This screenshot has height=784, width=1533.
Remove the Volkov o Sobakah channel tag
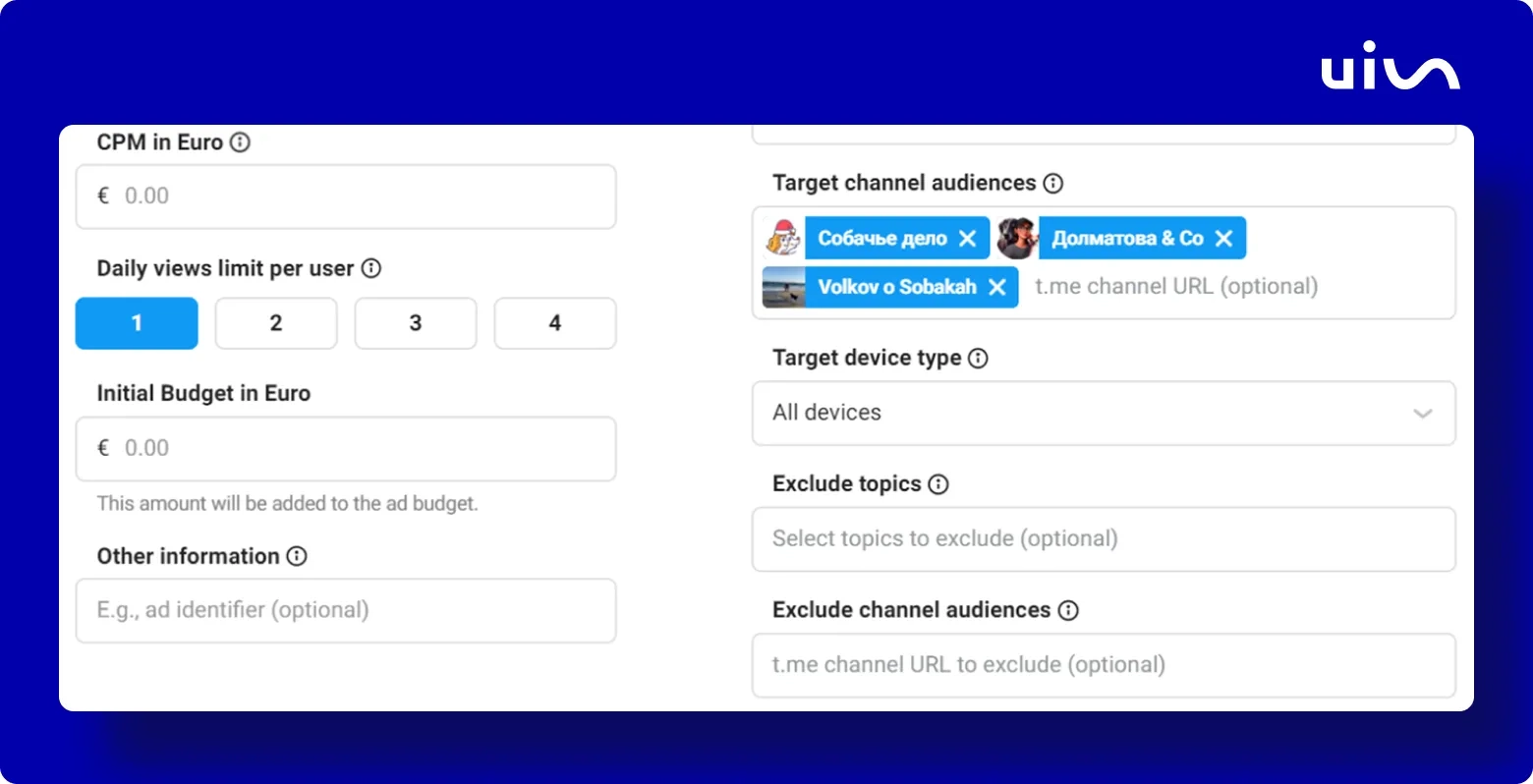pyautogui.click(x=997, y=287)
